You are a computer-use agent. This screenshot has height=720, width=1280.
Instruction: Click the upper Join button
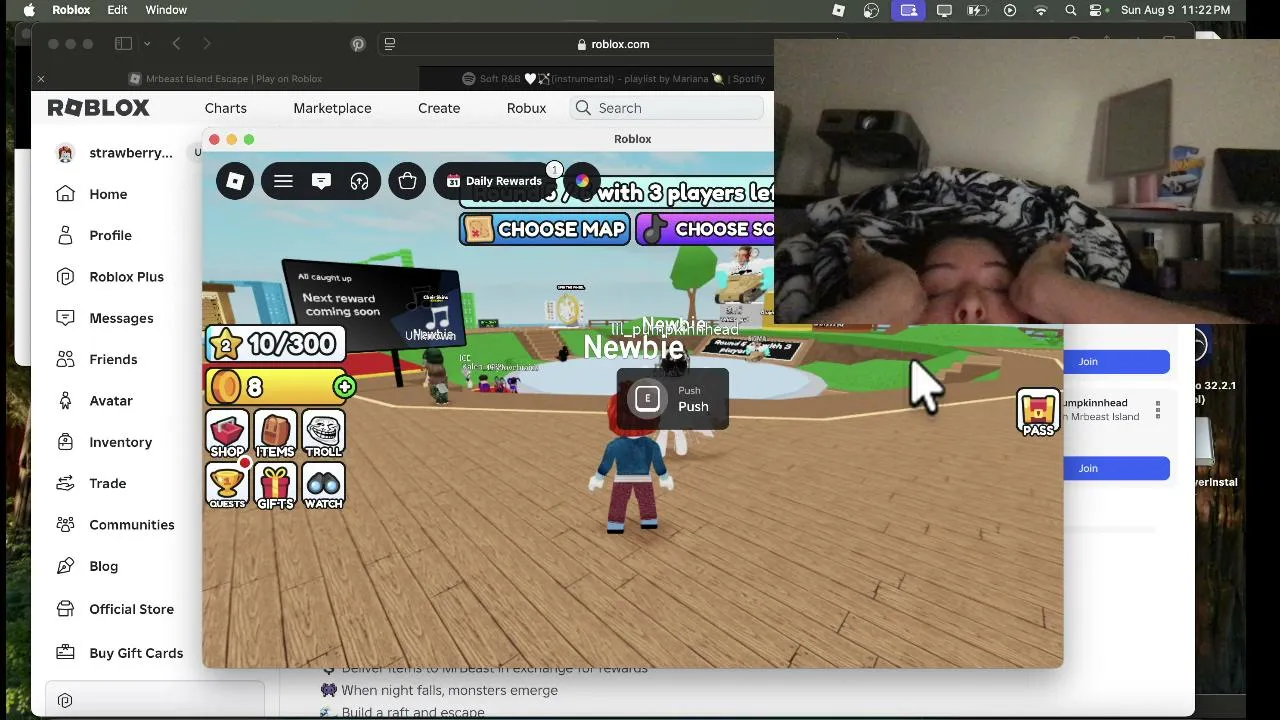(x=1088, y=362)
